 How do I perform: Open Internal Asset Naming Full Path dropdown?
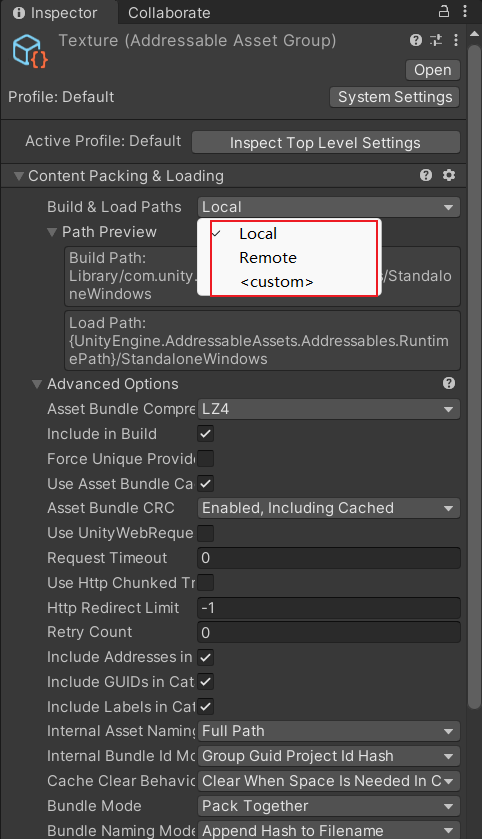tap(328, 731)
